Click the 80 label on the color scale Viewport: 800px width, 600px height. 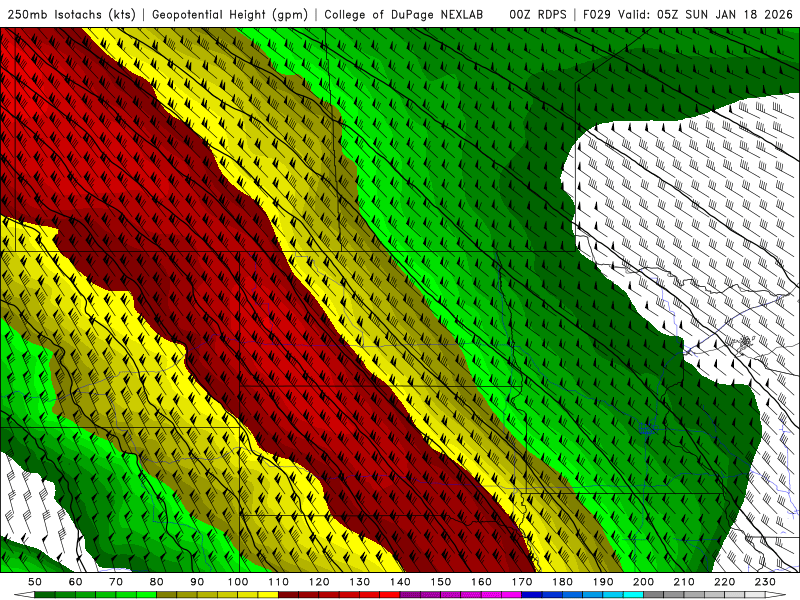pyautogui.click(x=156, y=582)
